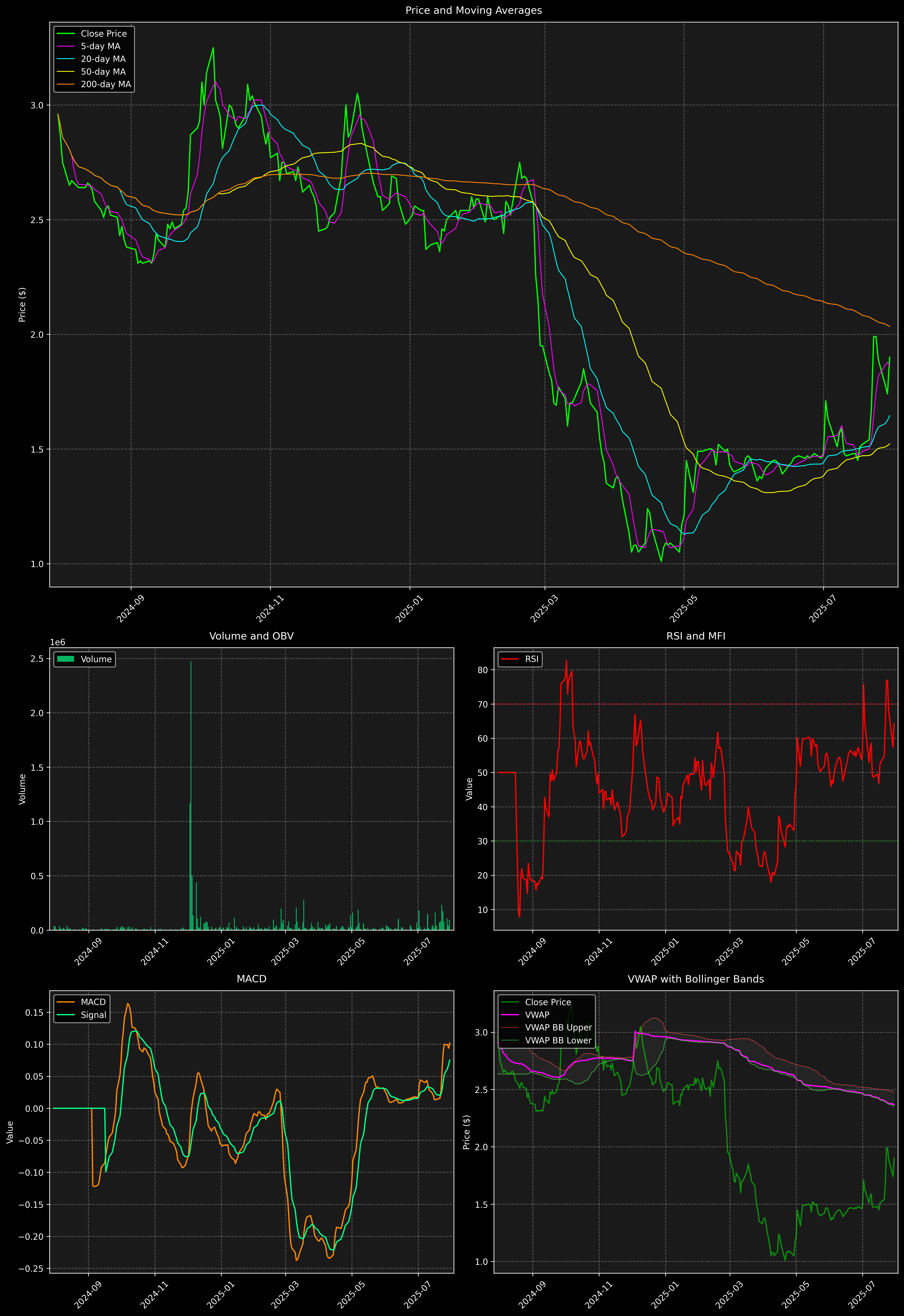The image size is (904, 1316).
Task: Select the '20-day MA' legend entry
Action: (x=103, y=59)
